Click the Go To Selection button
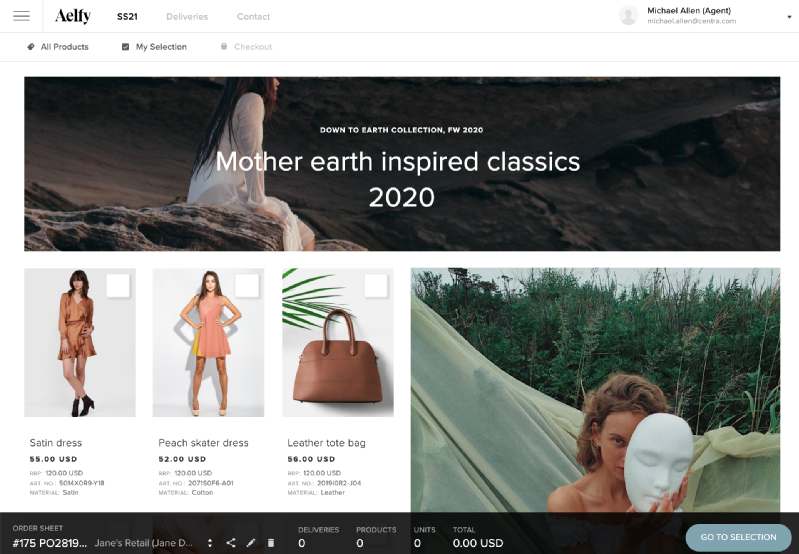This screenshot has width=799, height=554. click(x=738, y=537)
